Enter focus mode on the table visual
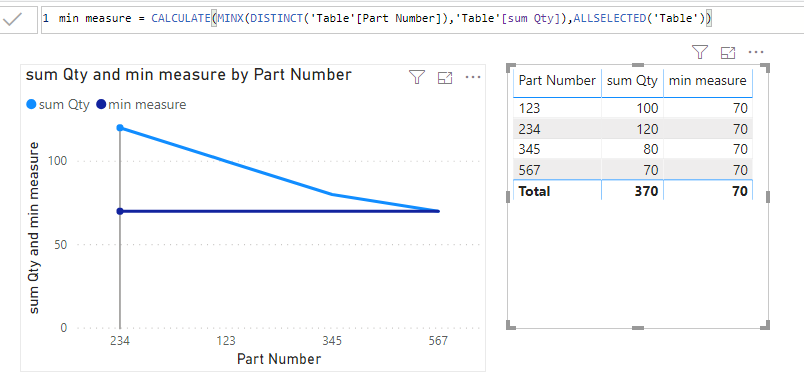The height and width of the screenshot is (388, 804). [728, 52]
